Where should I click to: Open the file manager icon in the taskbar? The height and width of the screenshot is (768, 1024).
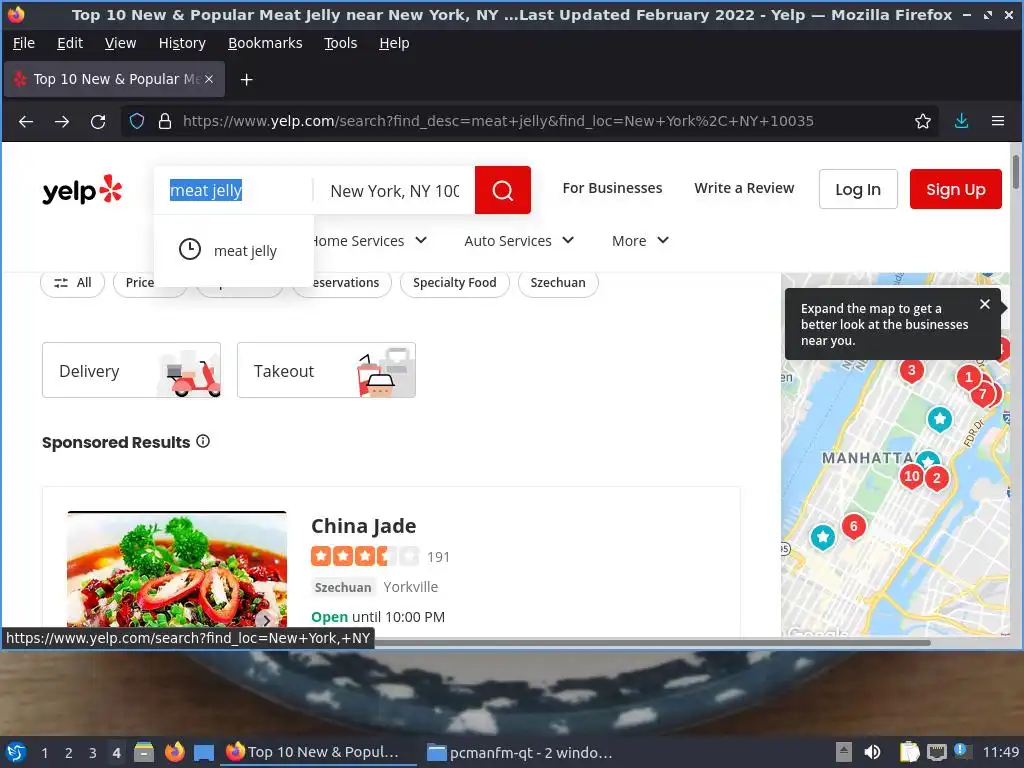click(144, 752)
